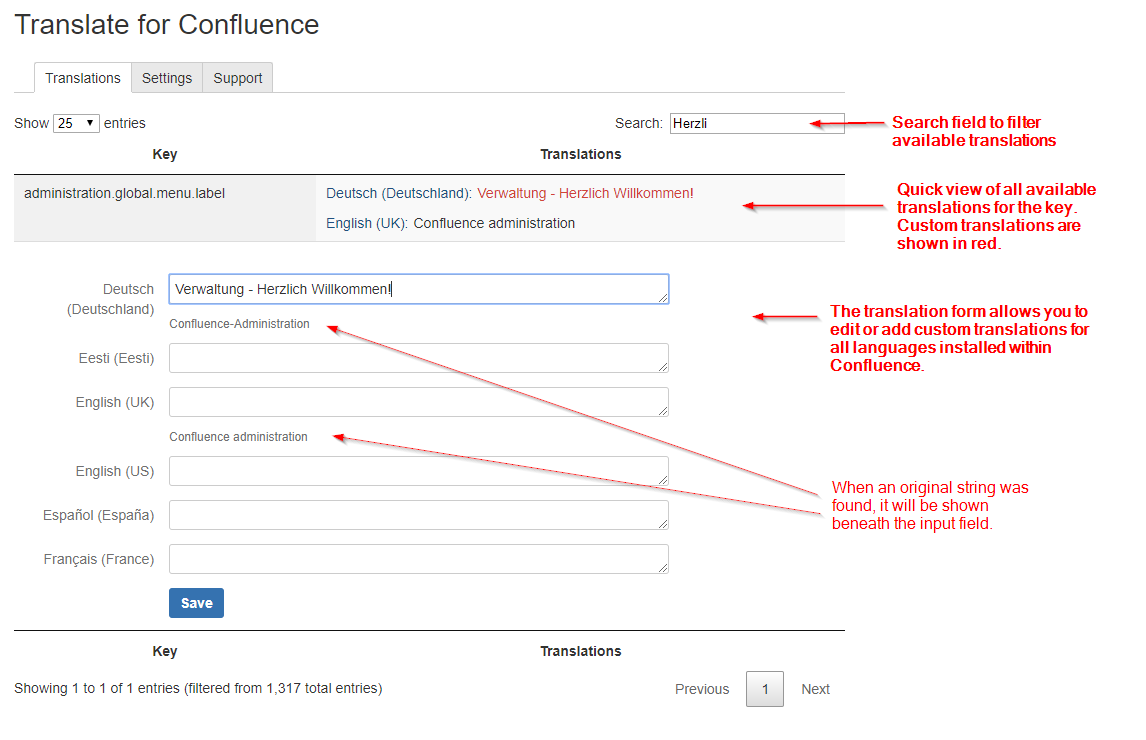Select the English (UK) translation input
Image resolution: width=1146 pixels, height=740 pixels.
tap(418, 402)
